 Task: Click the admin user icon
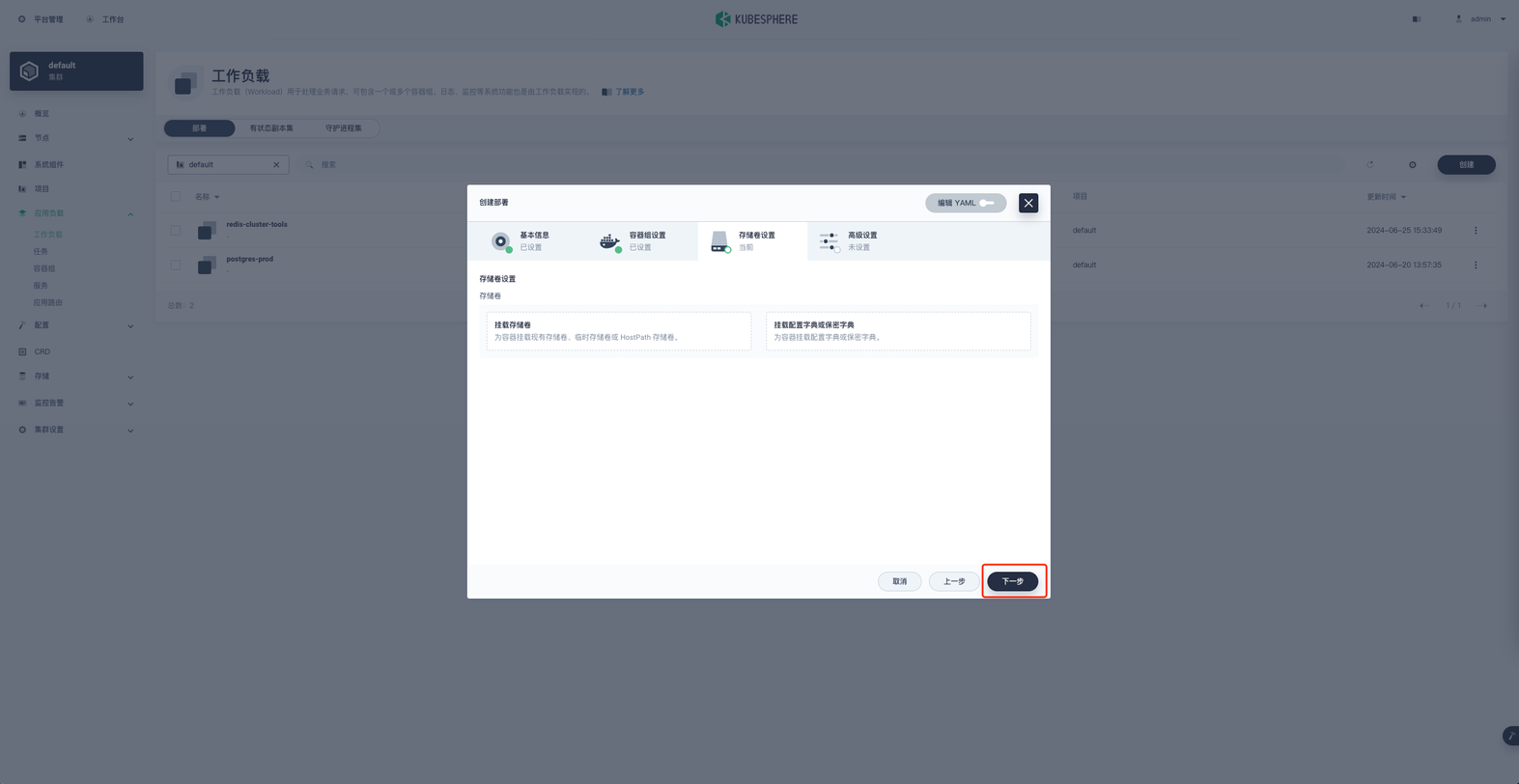1458,19
